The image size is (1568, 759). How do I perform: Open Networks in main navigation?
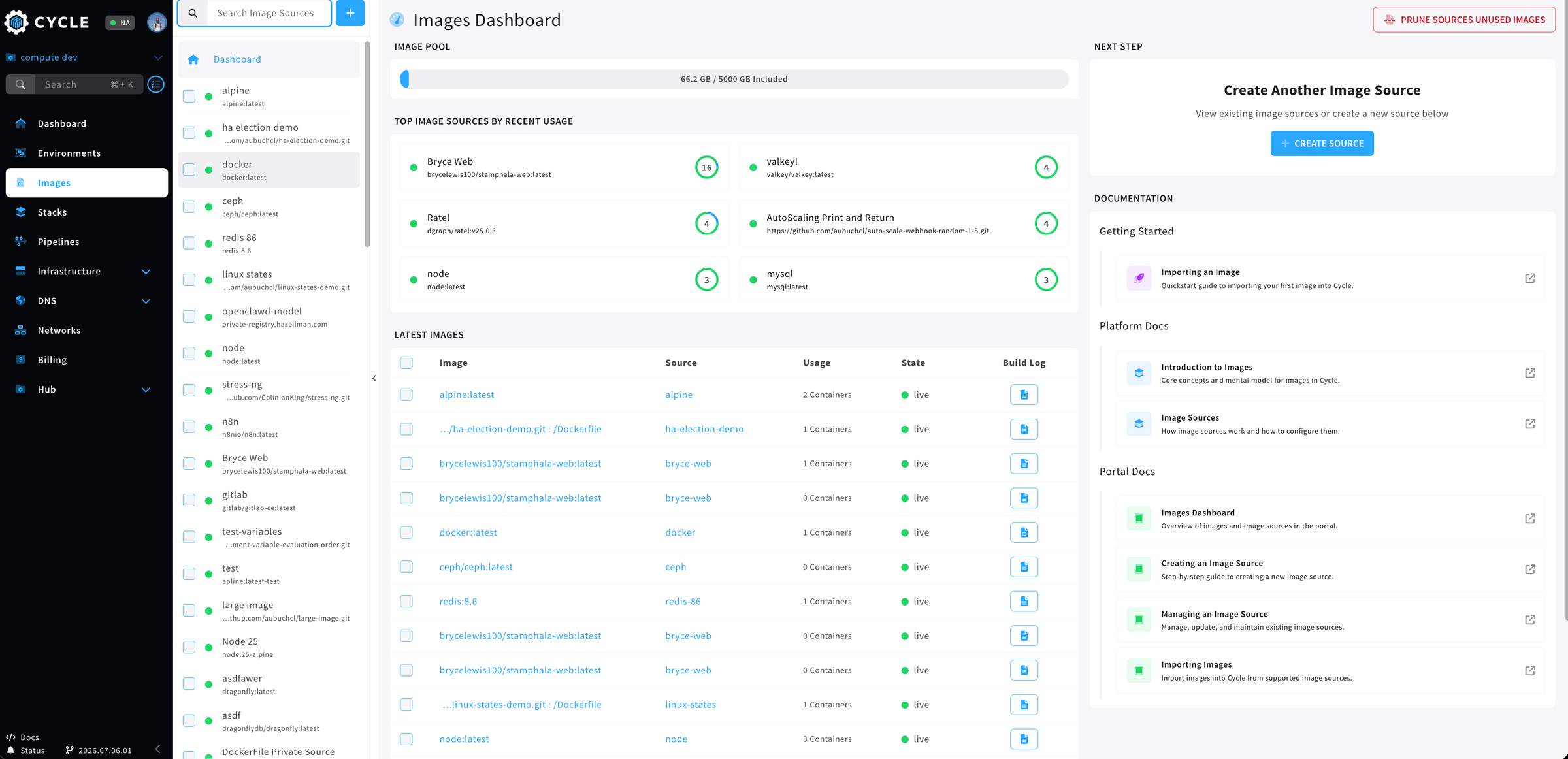coord(87,331)
